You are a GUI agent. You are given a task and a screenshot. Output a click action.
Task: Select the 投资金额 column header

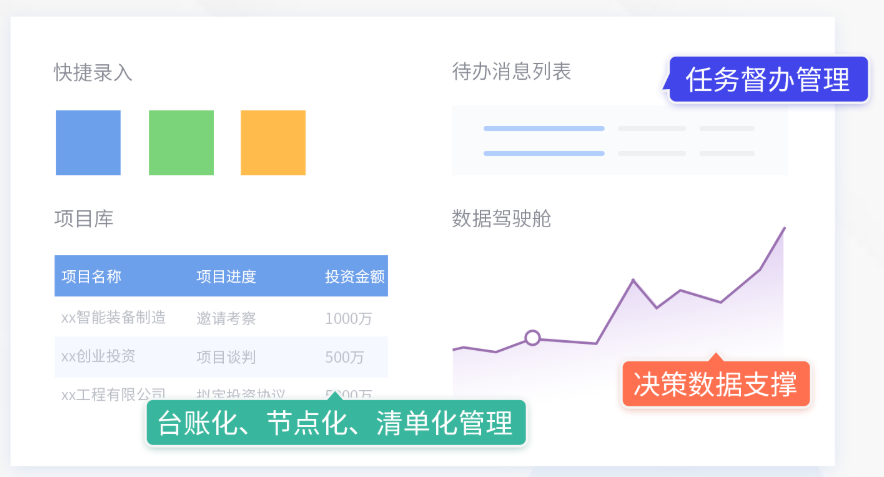tap(354, 276)
